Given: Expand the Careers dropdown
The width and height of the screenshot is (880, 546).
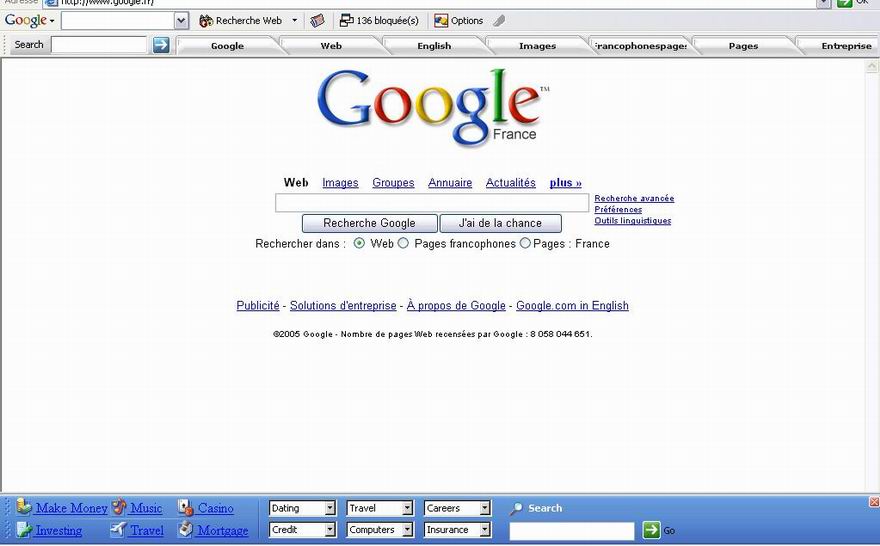Looking at the screenshot, I should pos(485,508).
